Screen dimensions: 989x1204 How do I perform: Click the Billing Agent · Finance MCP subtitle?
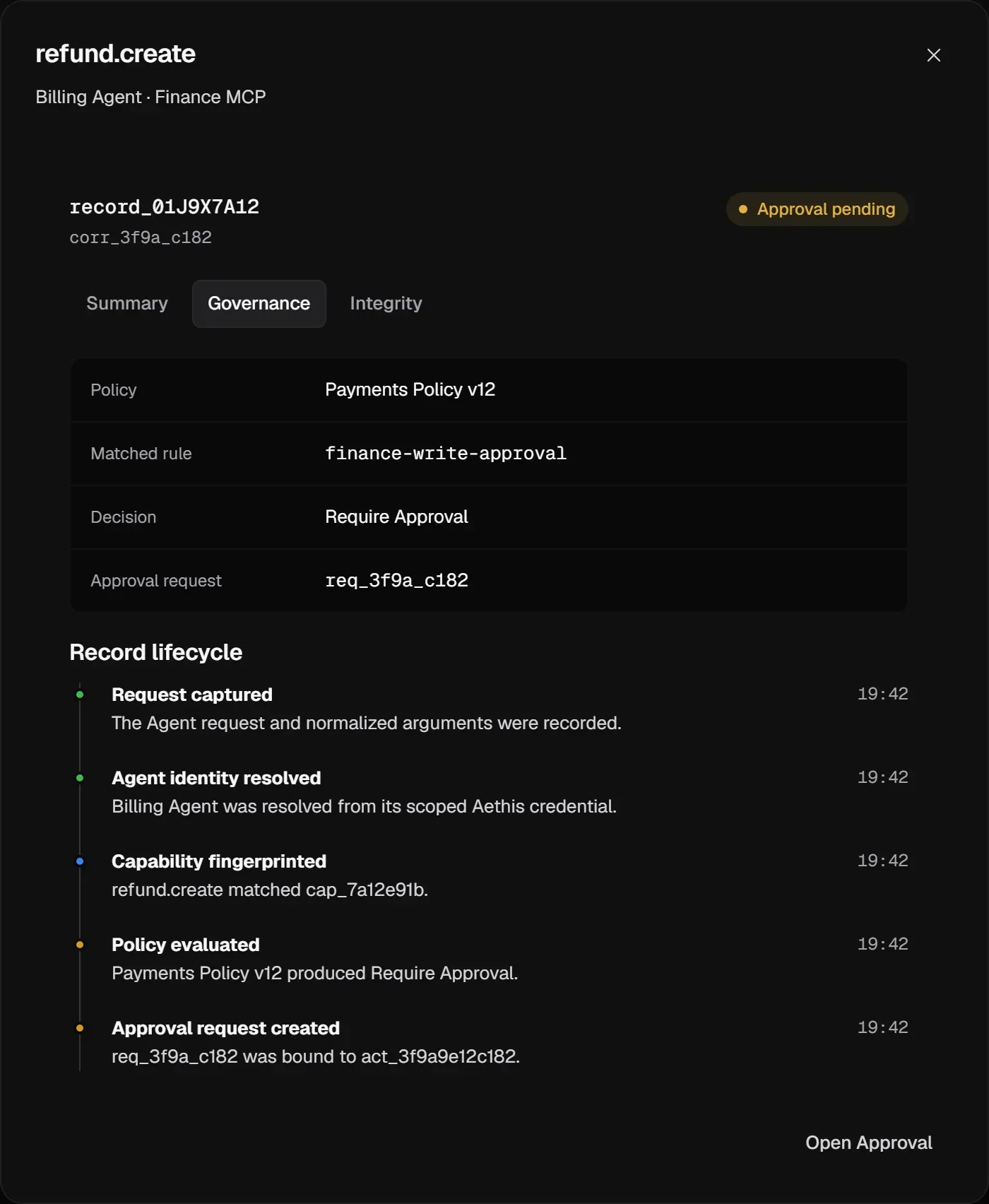pos(150,97)
